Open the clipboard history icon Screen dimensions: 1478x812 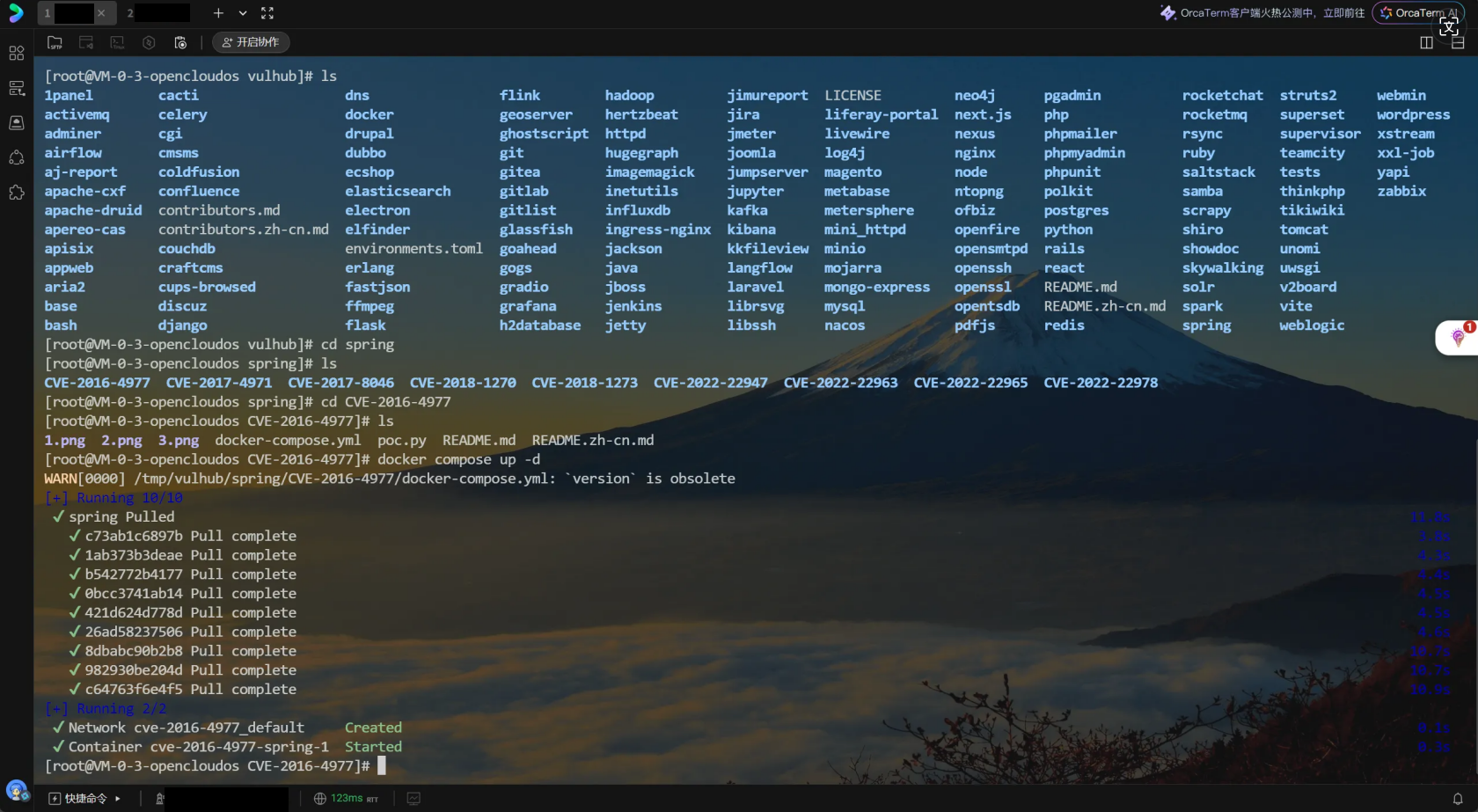[x=180, y=42]
